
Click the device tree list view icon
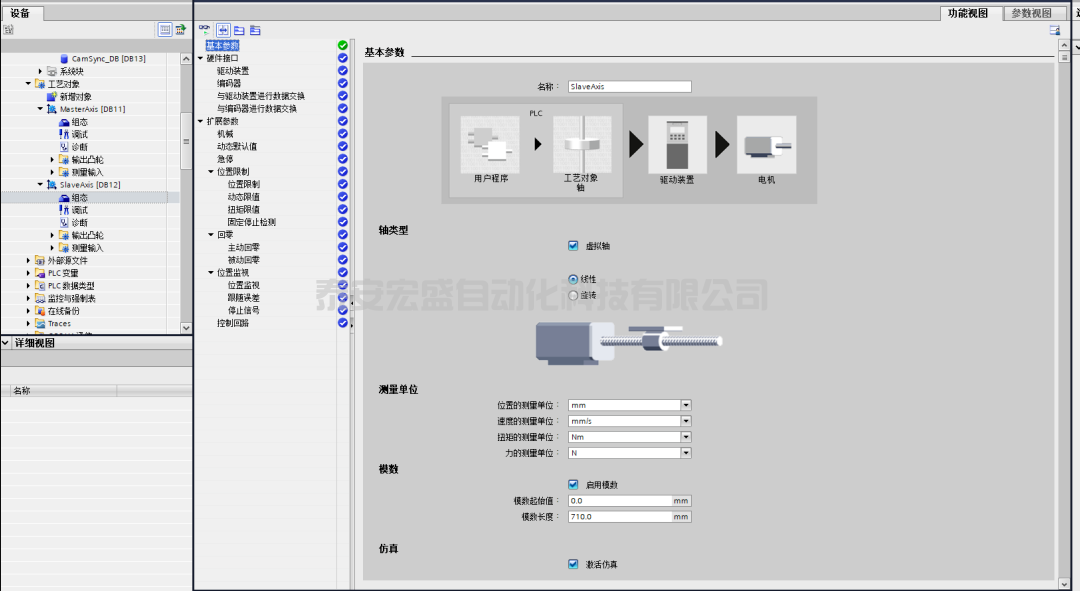point(165,30)
